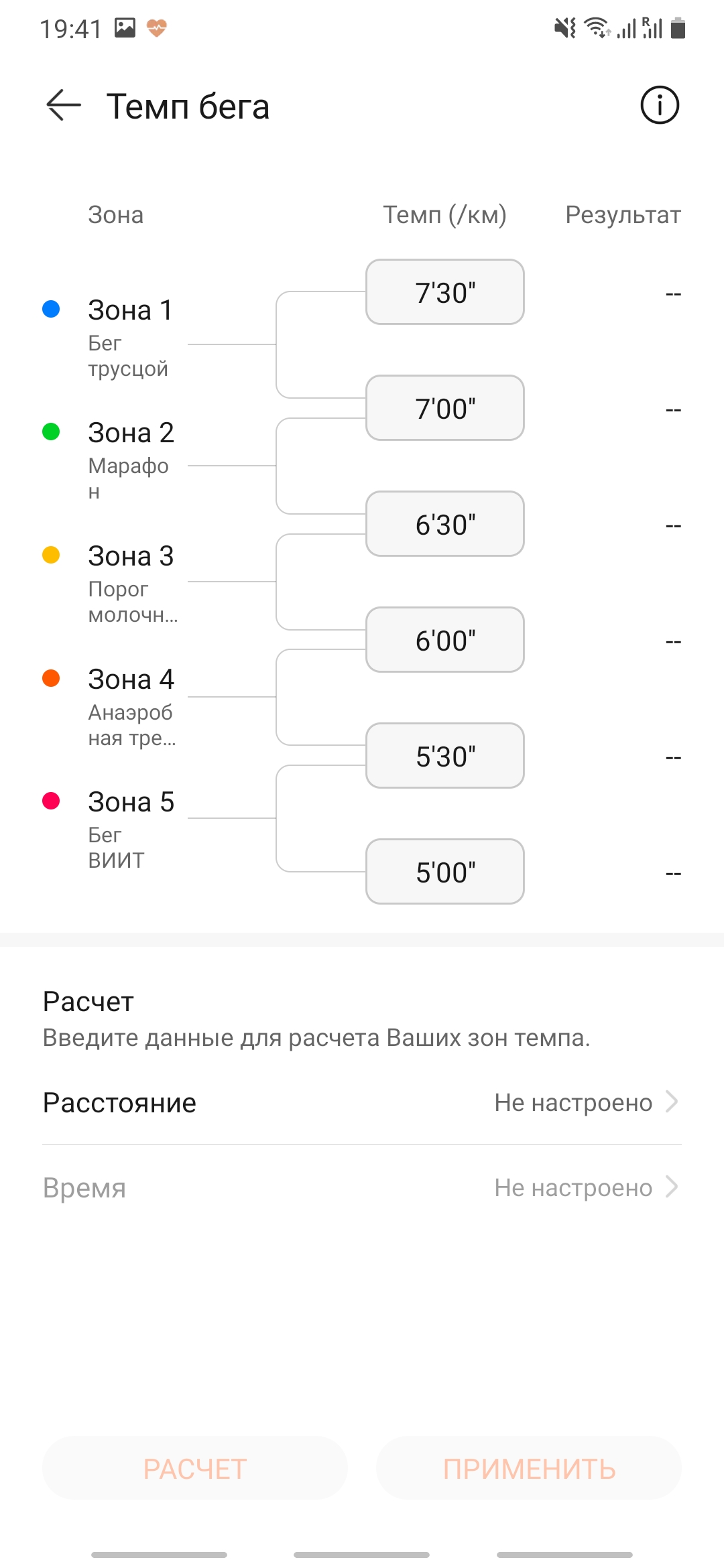Expand the Время setting chevron
Screen dimensions: 724x1568
click(672, 1187)
